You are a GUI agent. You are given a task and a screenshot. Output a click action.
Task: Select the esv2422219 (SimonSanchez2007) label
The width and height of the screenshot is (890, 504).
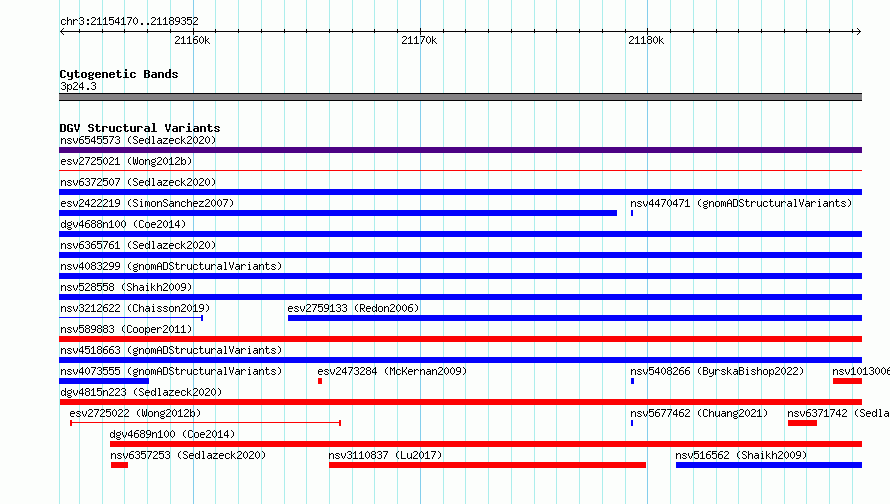click(x=147, y=203)
